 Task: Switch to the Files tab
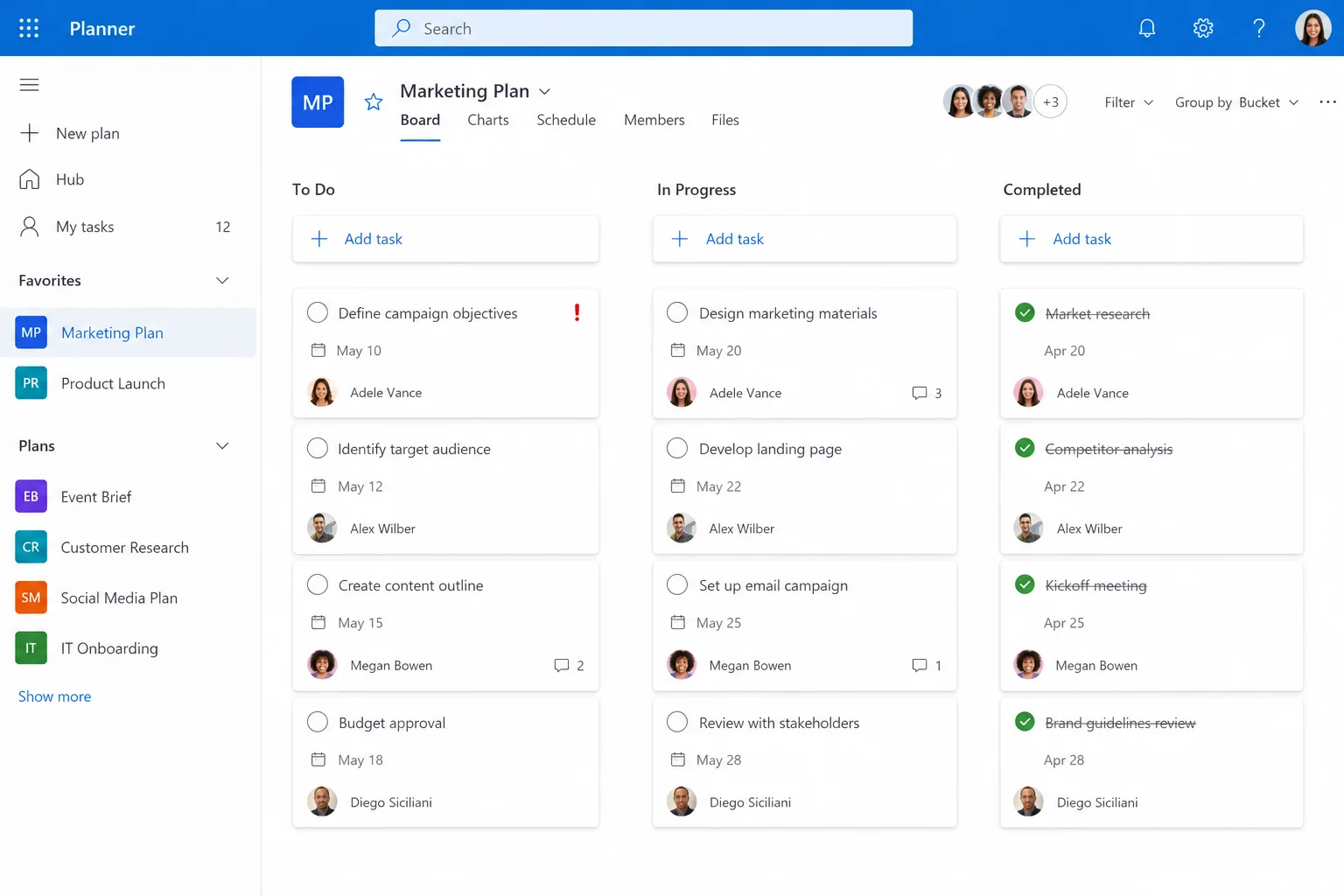click(x=725, y=120)
